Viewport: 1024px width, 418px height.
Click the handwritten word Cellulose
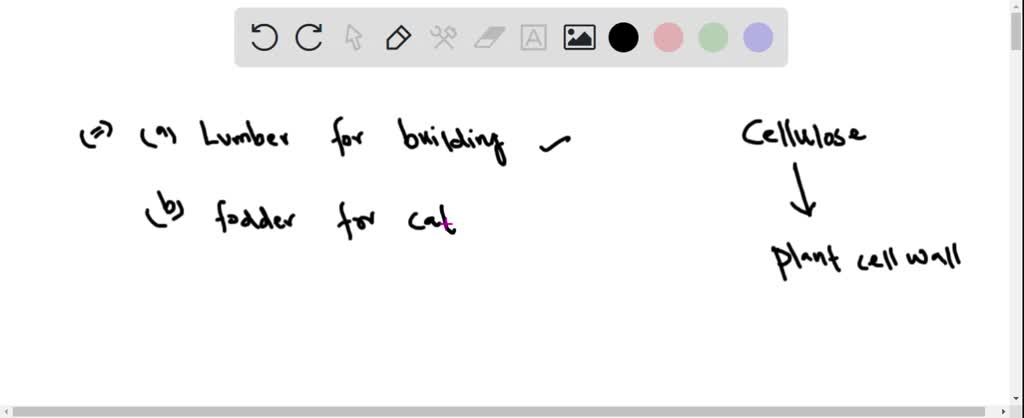click(x=803, y=134)
